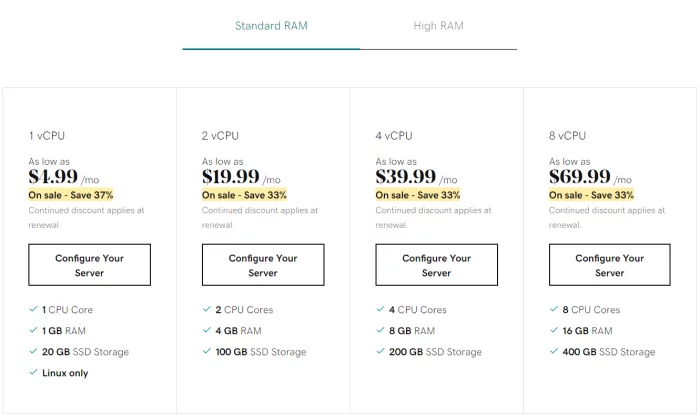
Task: Click the $4.99 per month price
Action: click(x=64, y=177)
